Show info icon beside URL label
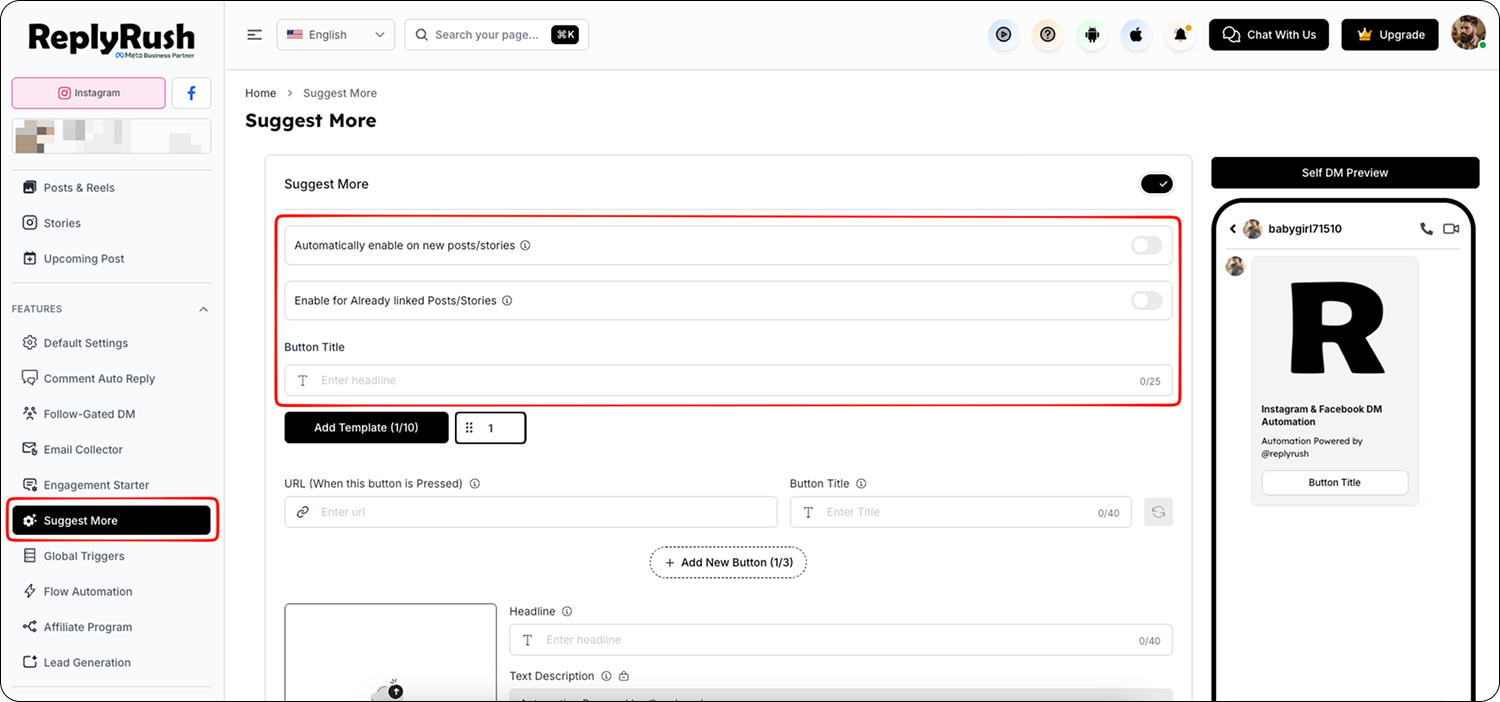1500x702 pixels. click(x=475, y=484)
